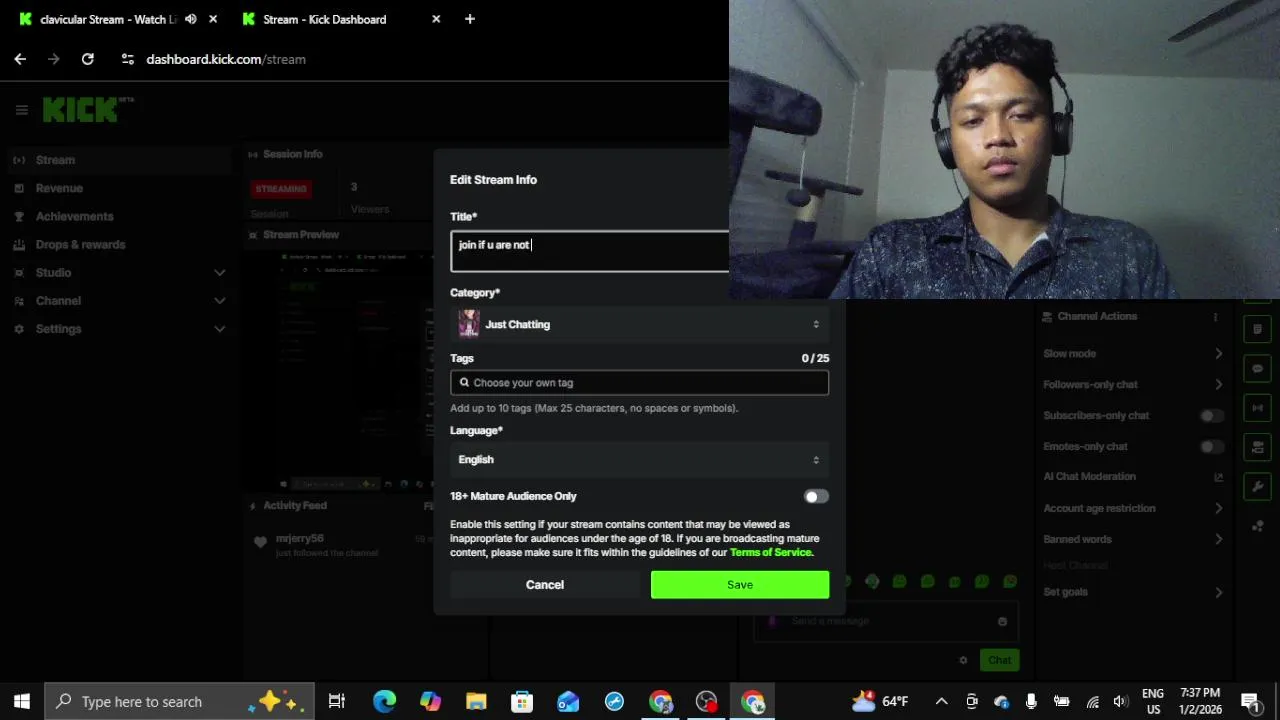Toggle the hamburger sidebar menu
This screenshot has height=720, width=1280.
click(x=21, y=110)
